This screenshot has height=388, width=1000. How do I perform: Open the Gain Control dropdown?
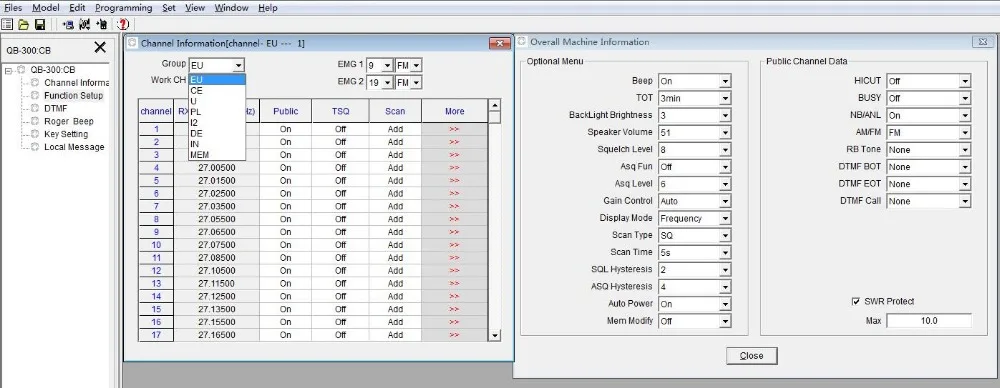[724, 201]
